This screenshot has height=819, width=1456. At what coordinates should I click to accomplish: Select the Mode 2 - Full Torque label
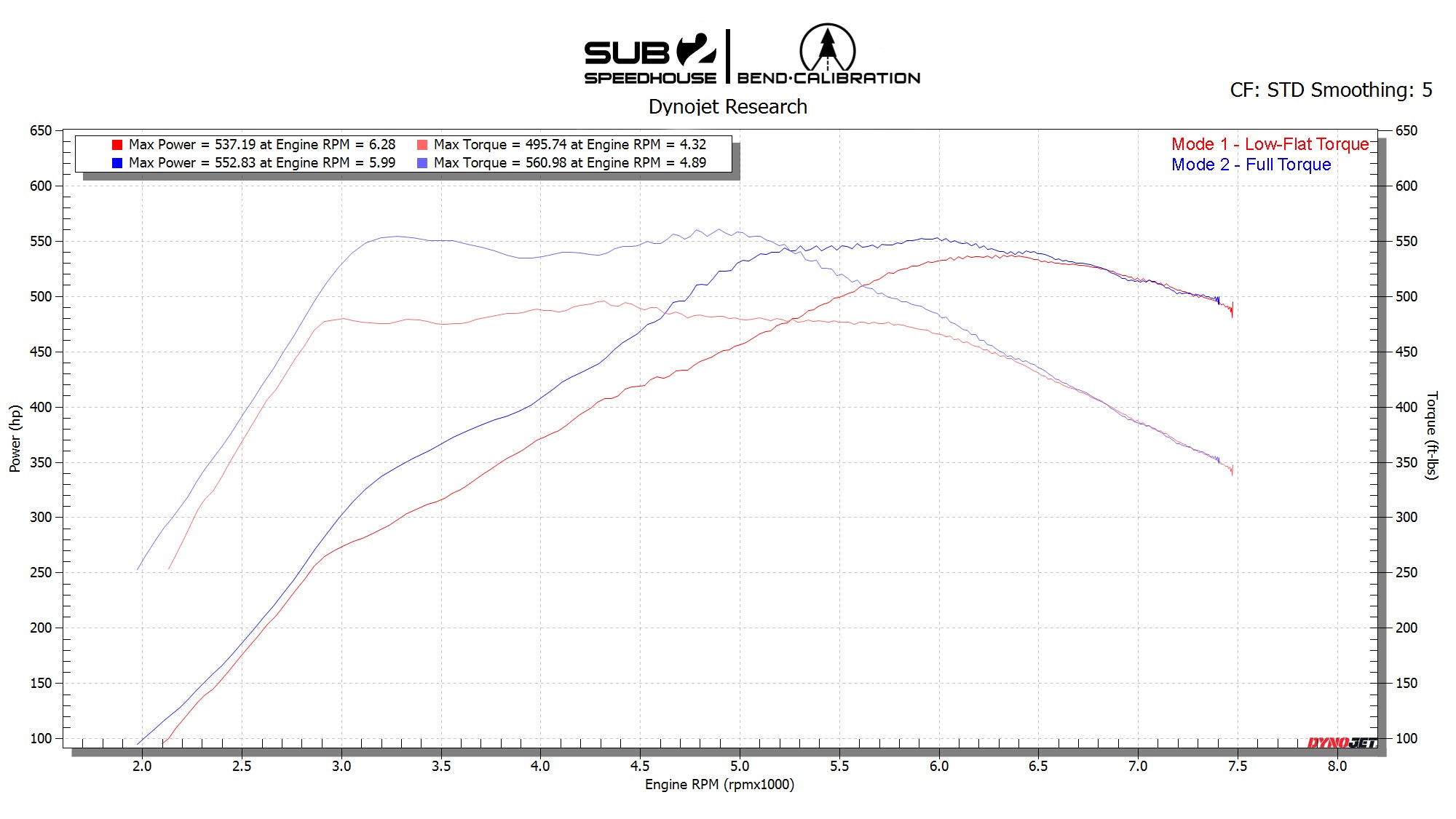1251,165
